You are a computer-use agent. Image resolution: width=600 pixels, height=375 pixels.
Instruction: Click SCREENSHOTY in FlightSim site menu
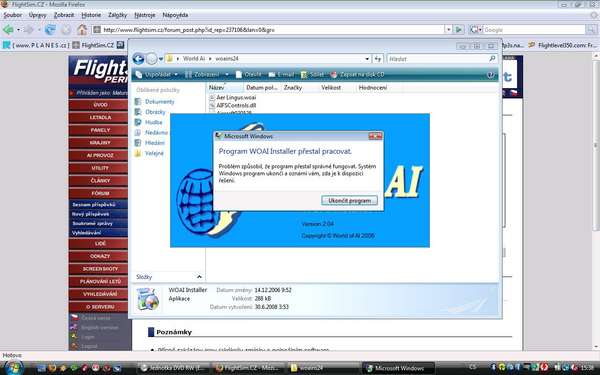[x=100, y=269]
